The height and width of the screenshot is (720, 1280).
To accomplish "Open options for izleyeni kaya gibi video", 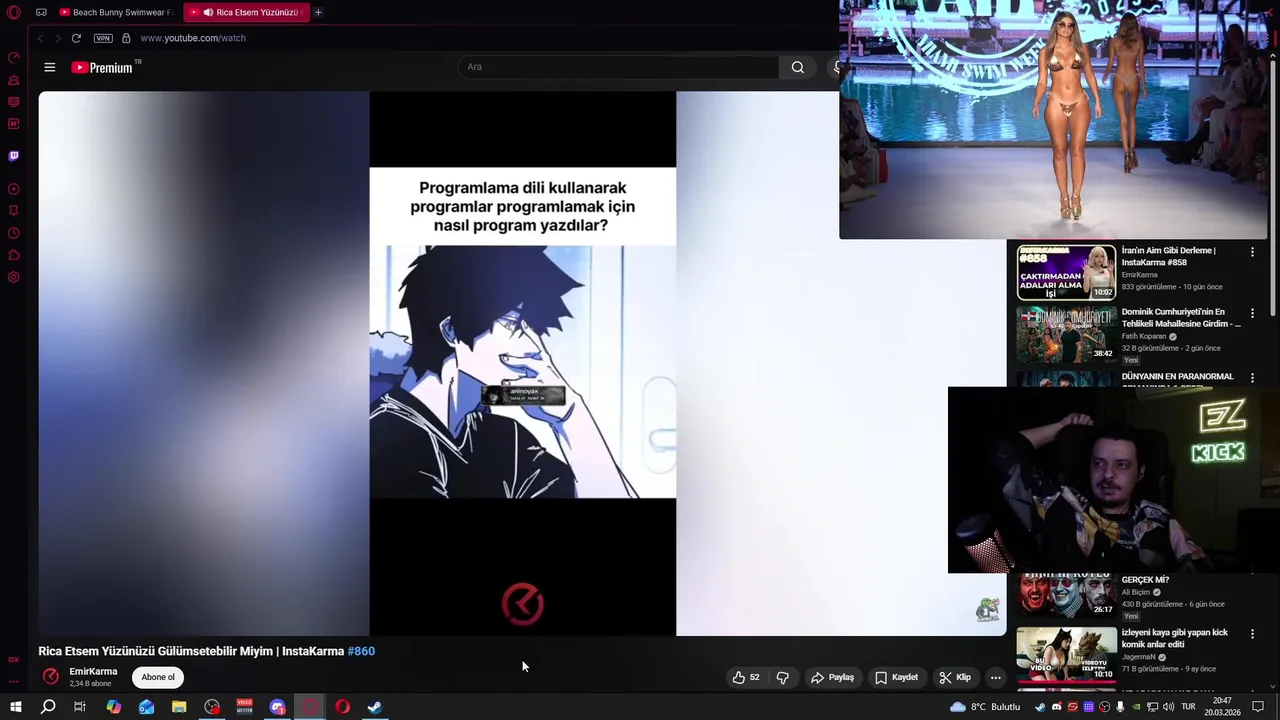I will pyautogui.click(x=1252, y=634).
